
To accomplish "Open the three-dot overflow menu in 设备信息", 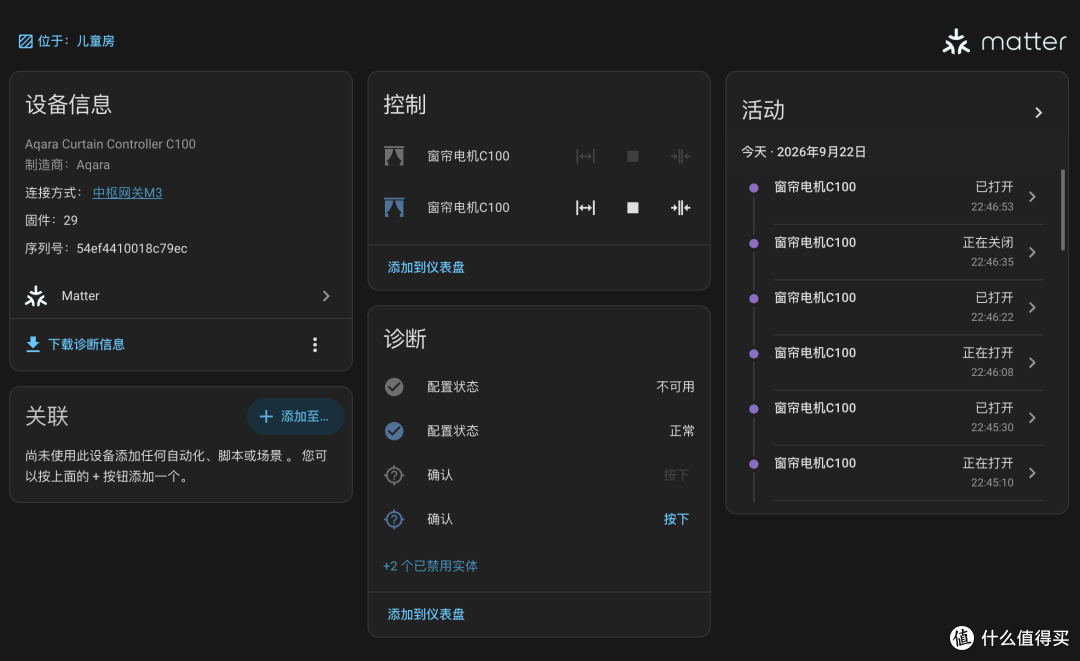I will (315, 345).
